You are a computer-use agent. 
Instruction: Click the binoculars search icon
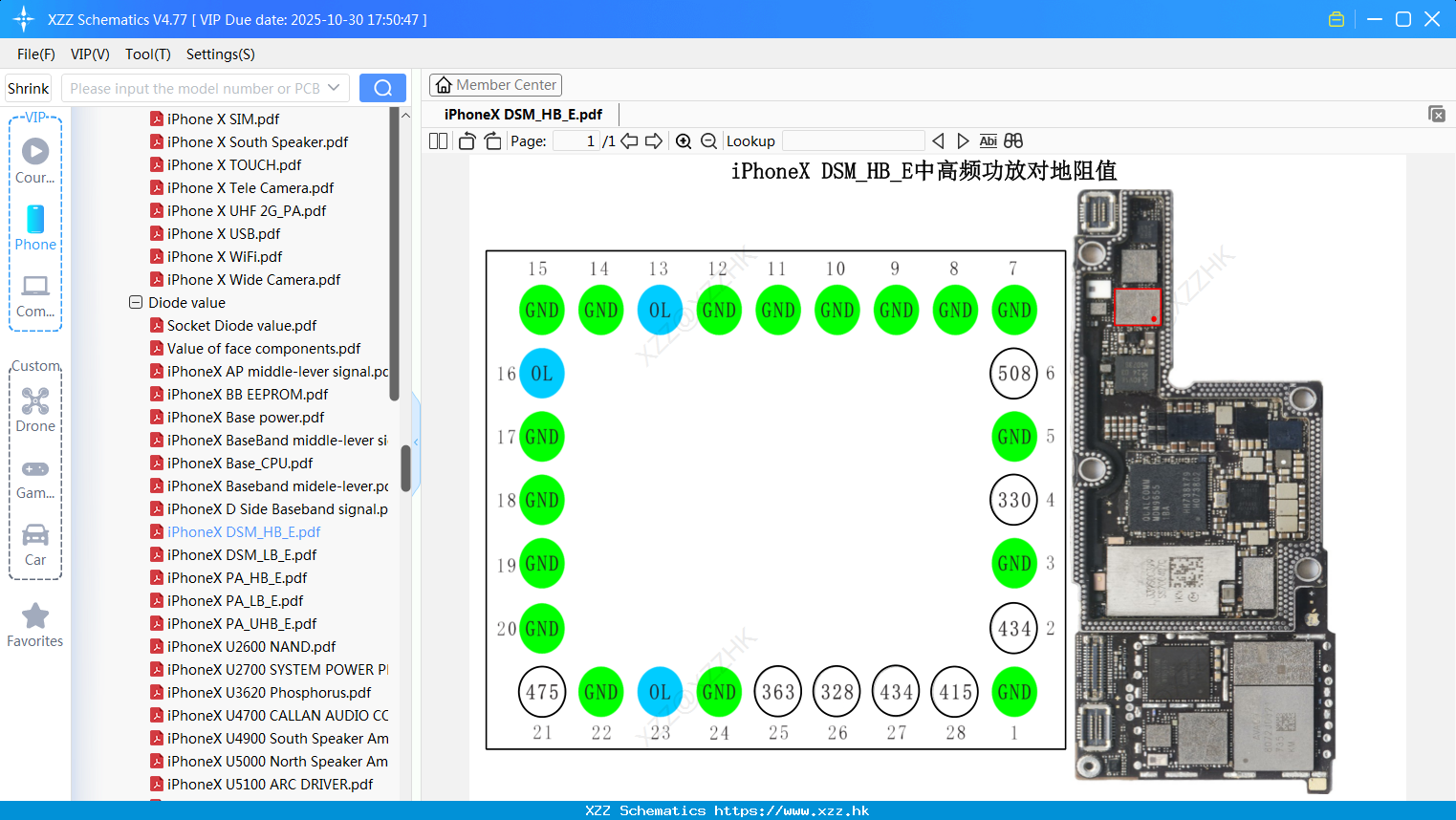click(1013, 140)
